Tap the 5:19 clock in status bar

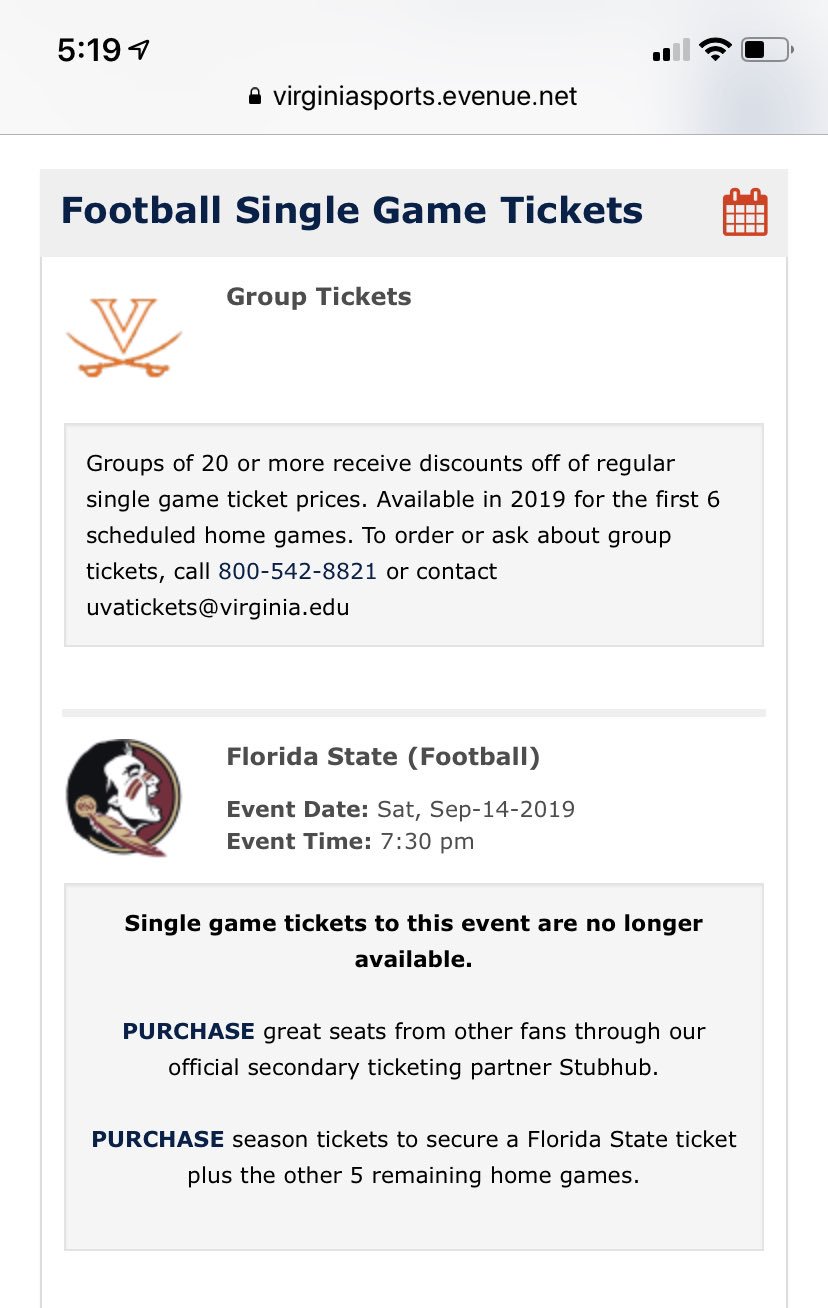(89, 50)
